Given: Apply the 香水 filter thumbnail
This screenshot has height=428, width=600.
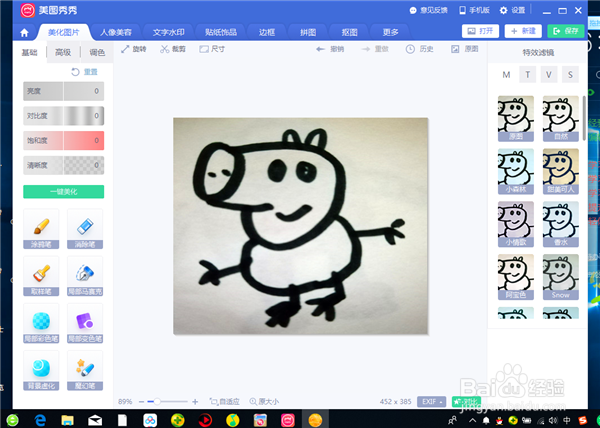Looking at the screenshot, I should pyautogui.click(x=561, y=224).
